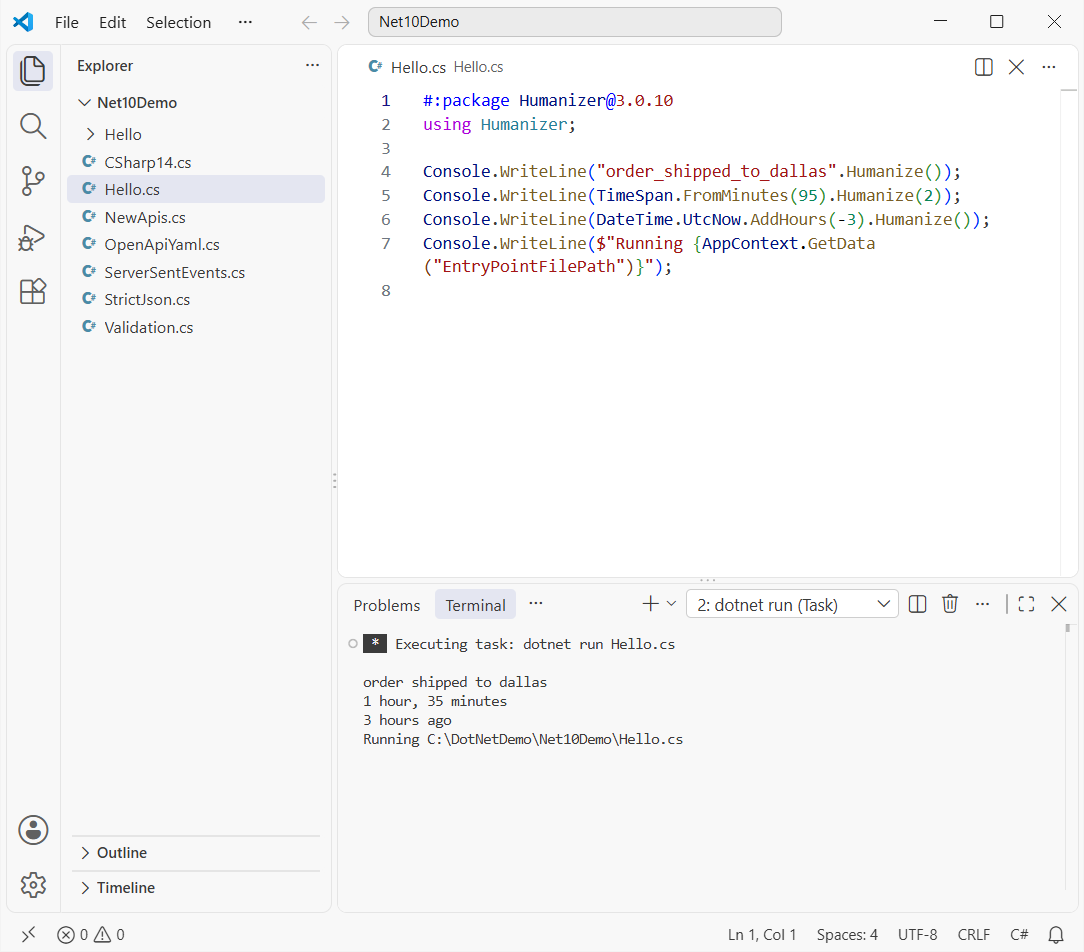Open the Explorer view in activity bar
The height and width of the screenshot is (952, 1084).
tap(32, 71)
